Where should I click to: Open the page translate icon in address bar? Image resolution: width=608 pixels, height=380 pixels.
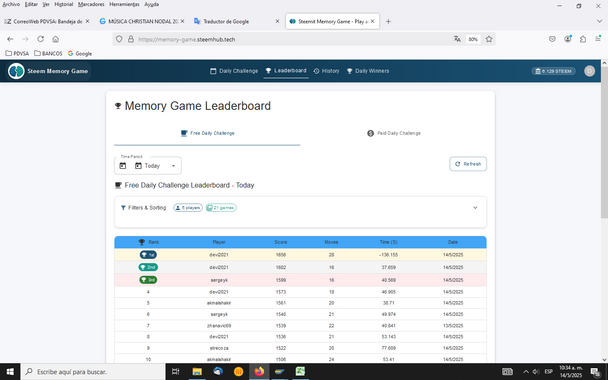[x=457, y=39]
